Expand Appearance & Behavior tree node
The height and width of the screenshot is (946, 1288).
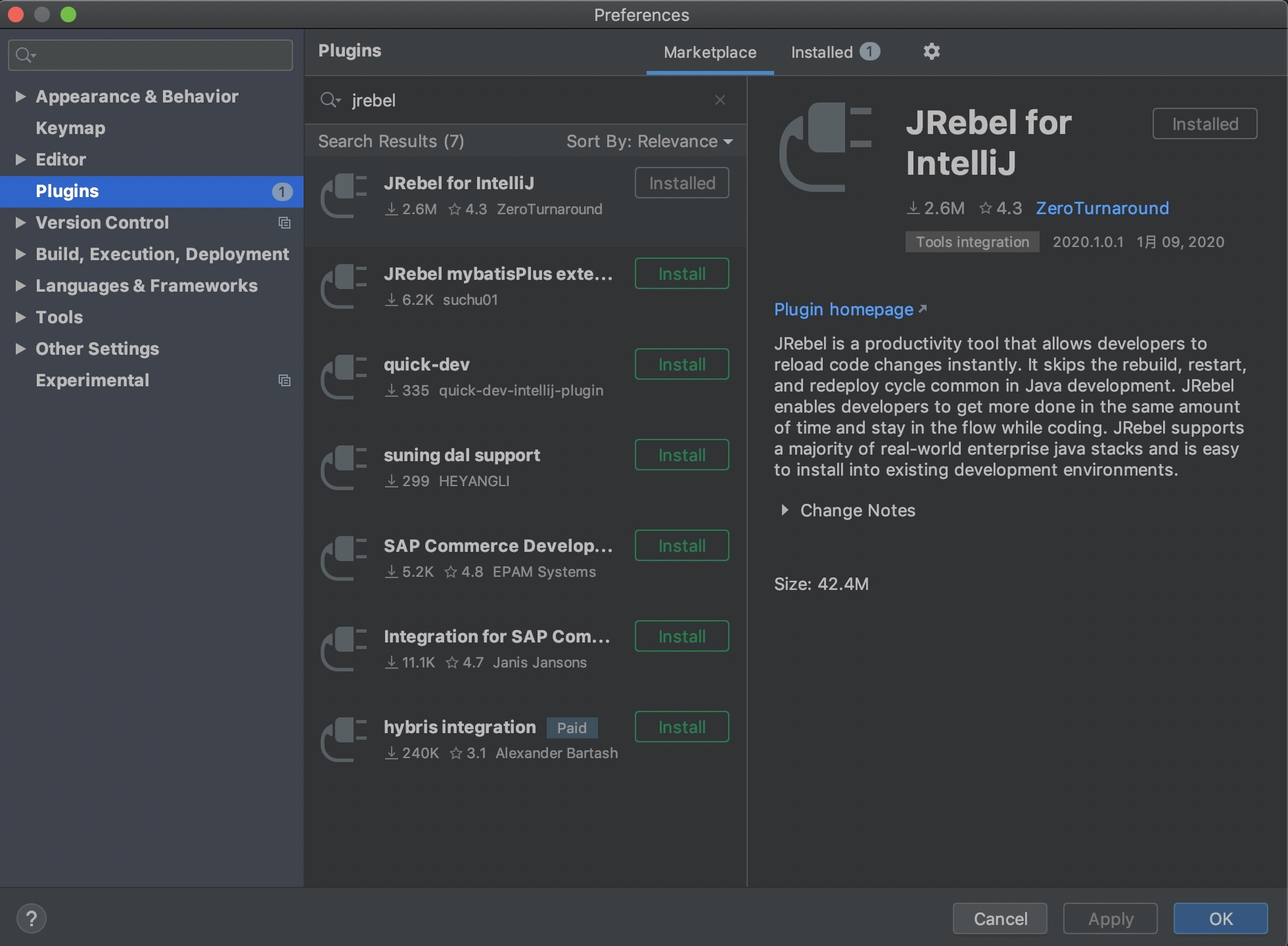click(x=20, y=97)
